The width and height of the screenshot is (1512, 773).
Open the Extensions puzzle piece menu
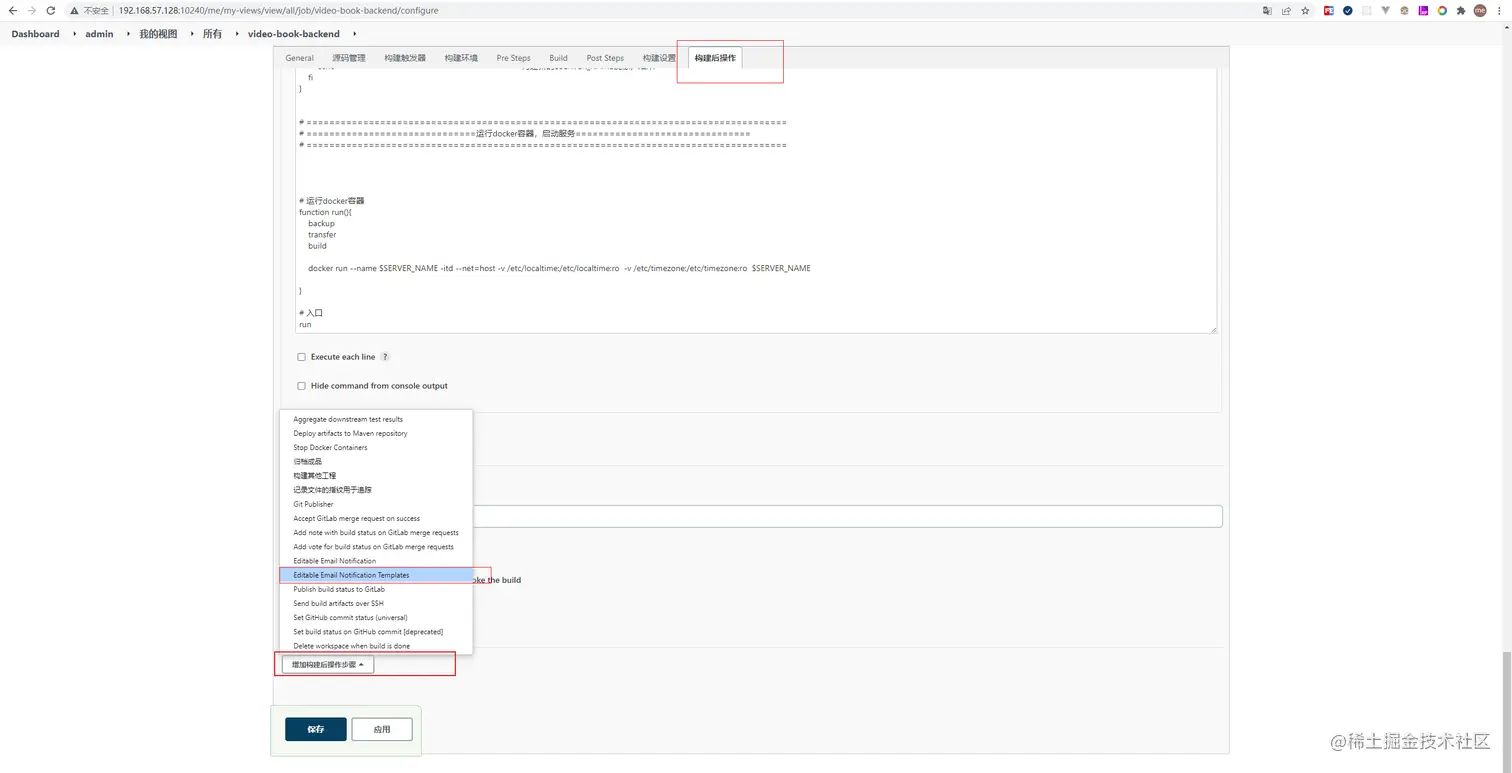pyautogui.click(x=1461, y=10)
